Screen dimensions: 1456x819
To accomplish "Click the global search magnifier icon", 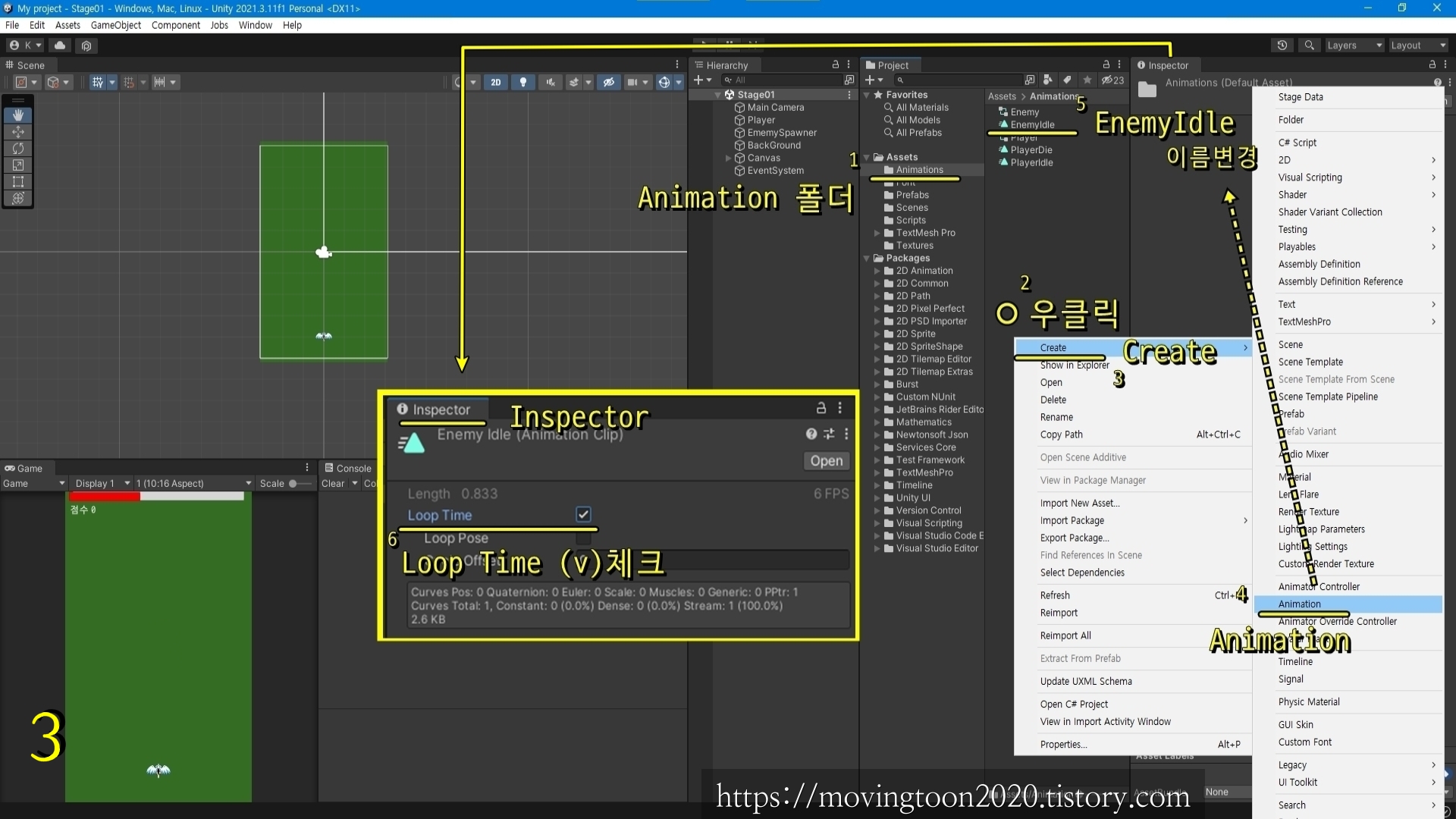I will 1309,45.
